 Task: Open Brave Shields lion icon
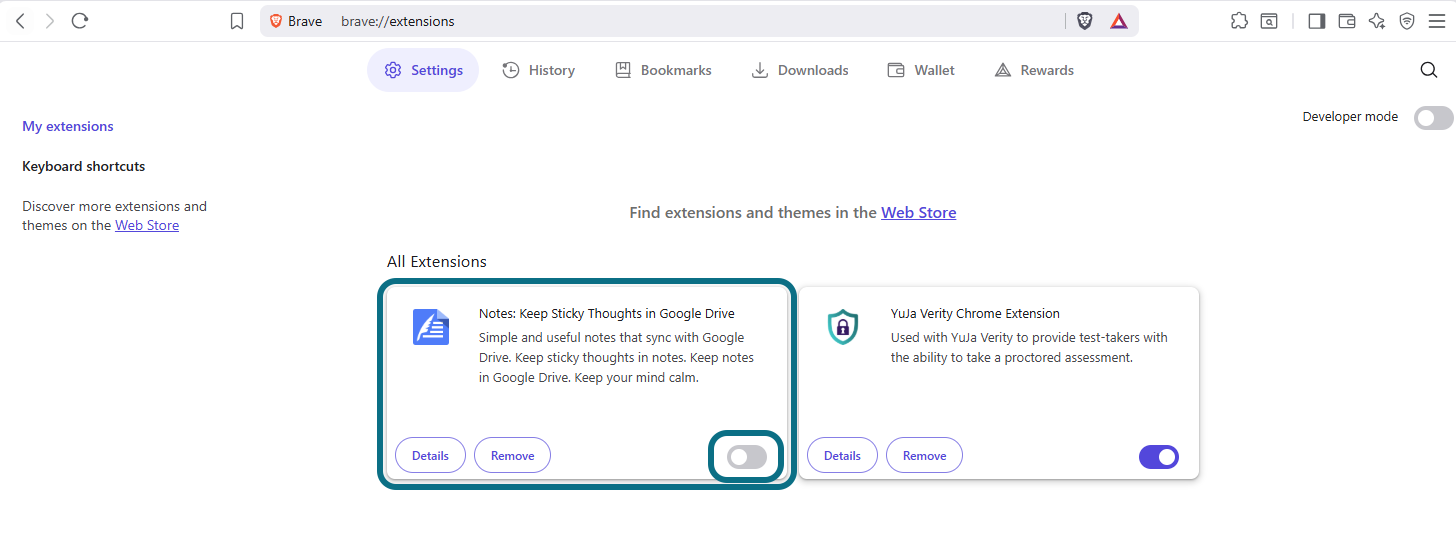coord(1085,21)
